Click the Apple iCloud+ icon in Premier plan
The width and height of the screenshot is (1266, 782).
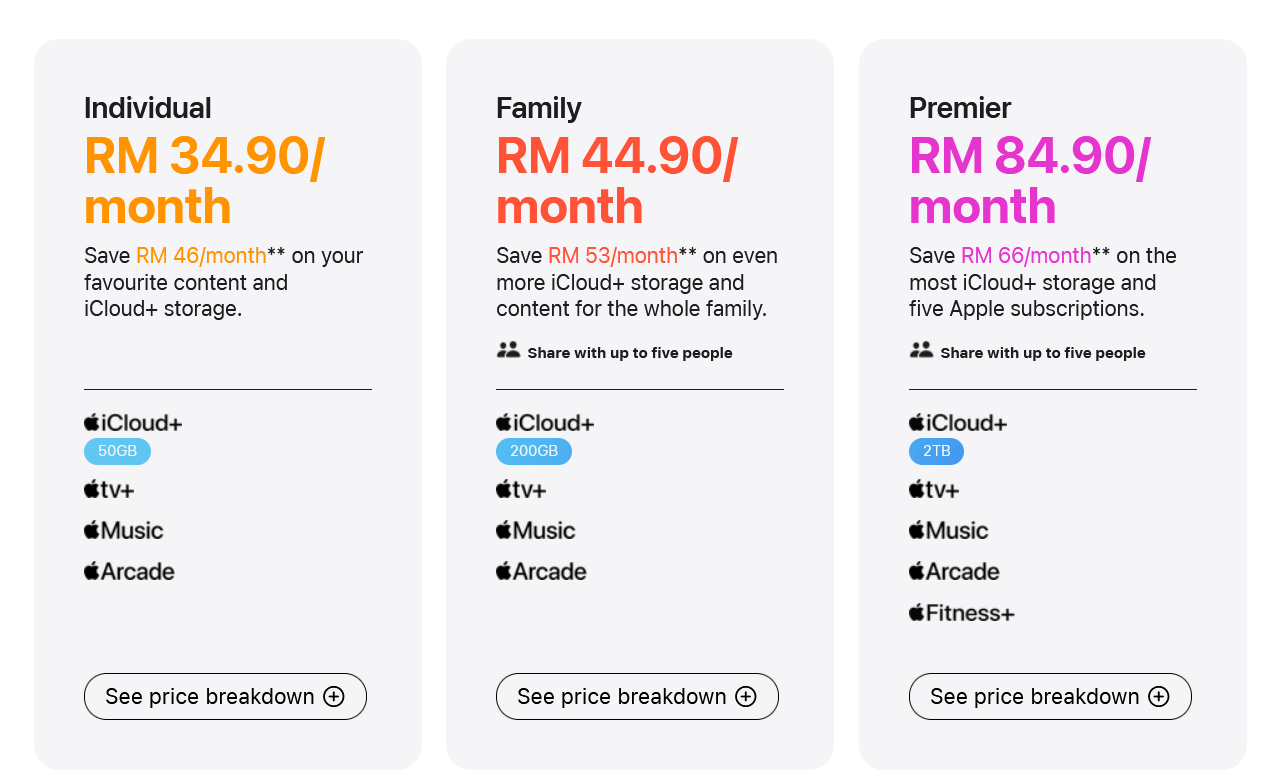[916, 422]
